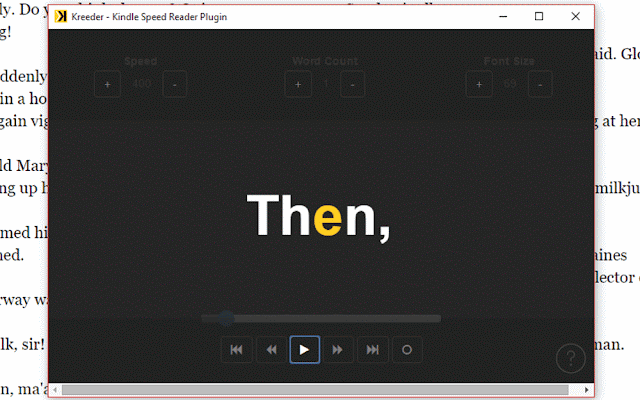Maximize the Kreeder window
The image size is (640, 400).
click(539, 16)
